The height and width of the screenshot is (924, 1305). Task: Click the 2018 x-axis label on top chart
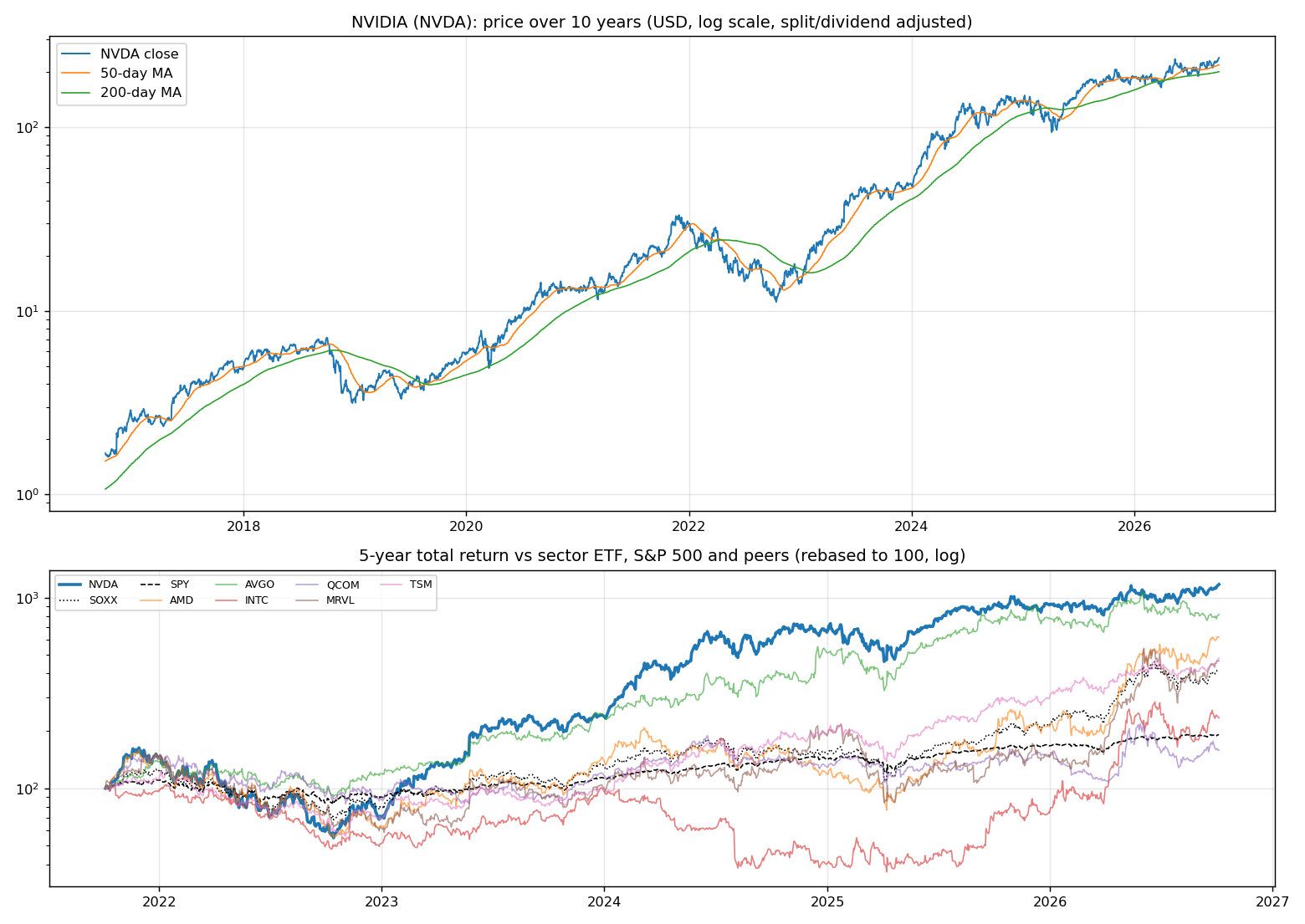point(243,527)
